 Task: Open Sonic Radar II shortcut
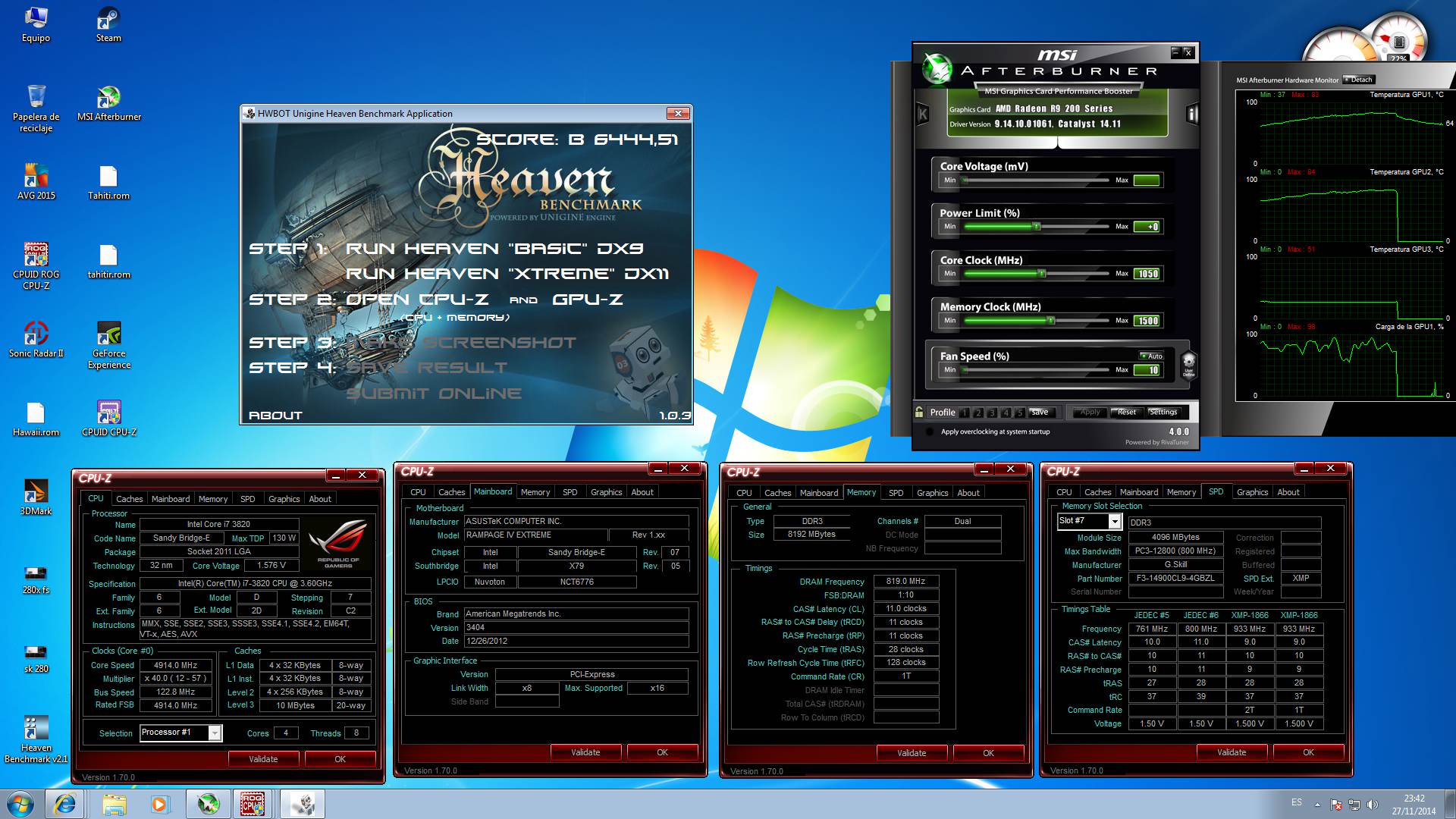36,340
